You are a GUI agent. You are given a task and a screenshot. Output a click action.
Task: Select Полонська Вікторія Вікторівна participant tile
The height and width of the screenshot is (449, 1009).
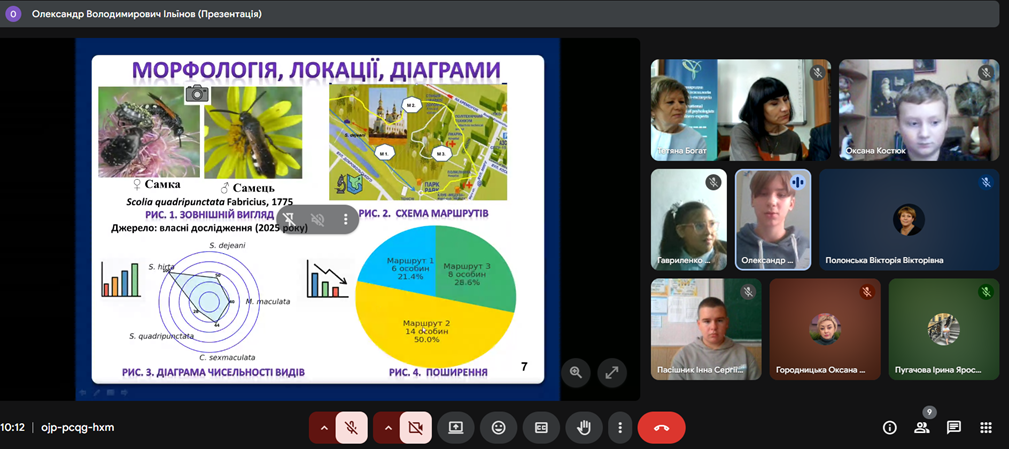coord(908,219)
